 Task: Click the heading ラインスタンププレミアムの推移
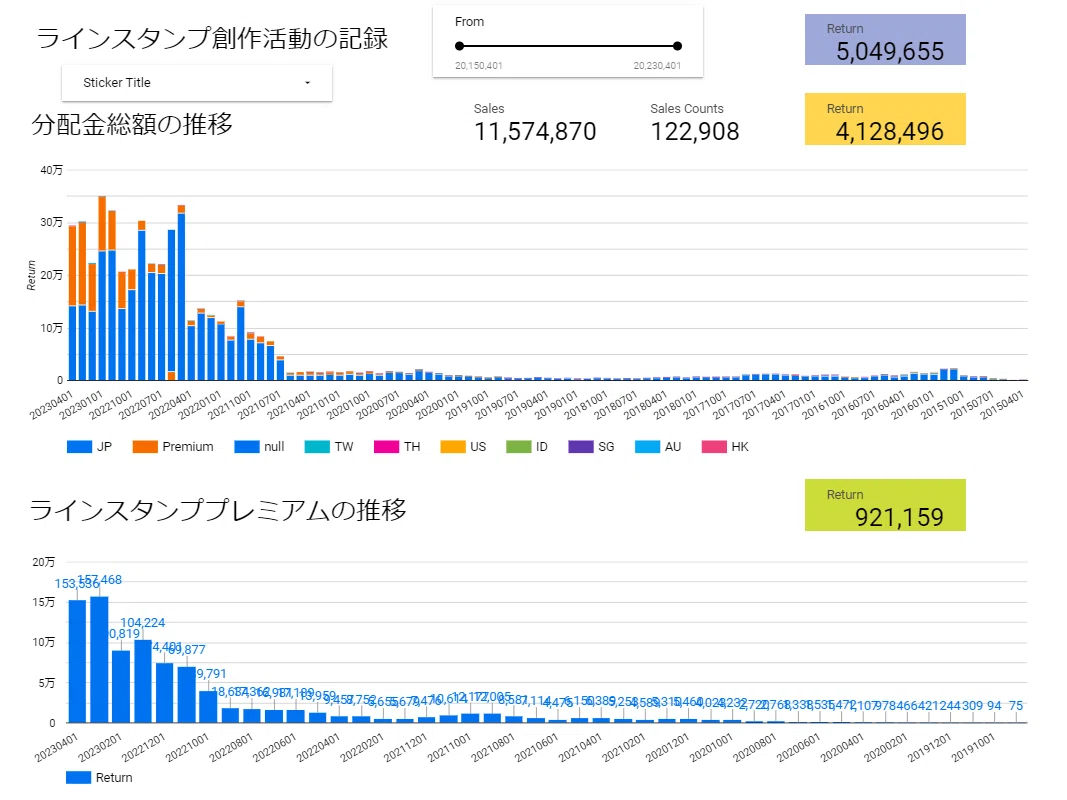click(x=218, y=510)
